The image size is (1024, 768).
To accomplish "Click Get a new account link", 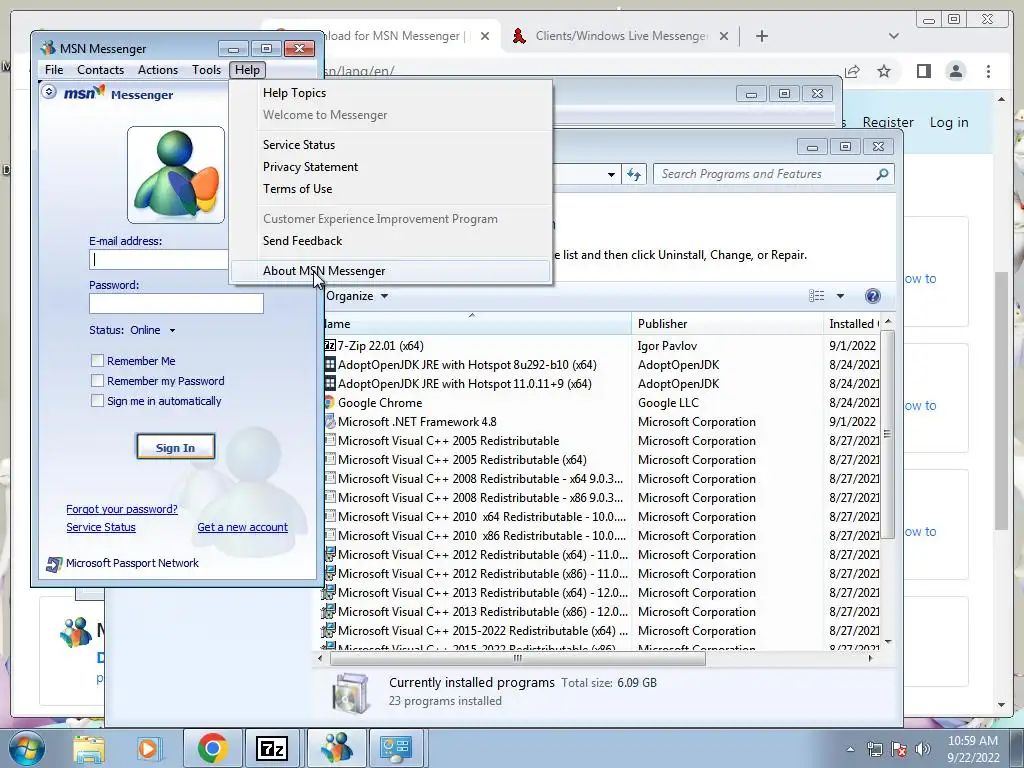I will click(x=242, y=528).
